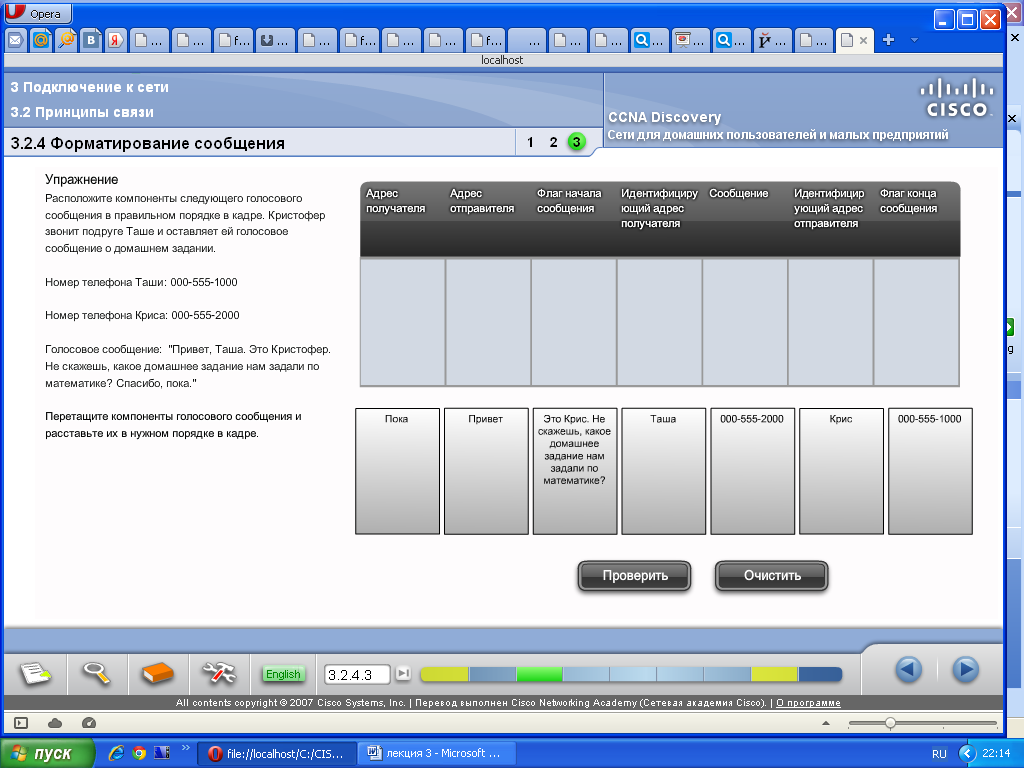Expand the zoom menu arrow in status bar
Screen dimensions: 1024x768
pos(825,723)
